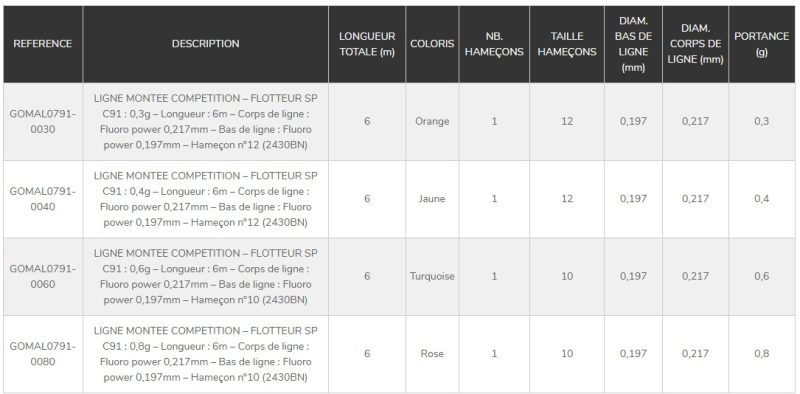This screenshot has height=394, width=800.
Task: Select the portance value 0,6
Action: tap(762, 277)
